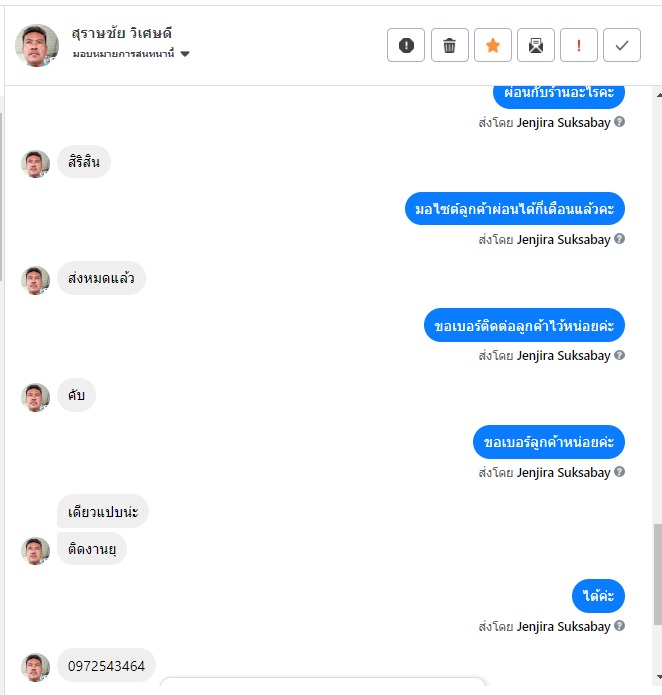Viewport: 662px width, 695px height.
Task: Flag the conversation with the red exclamation icon
Action: point(579,45)
